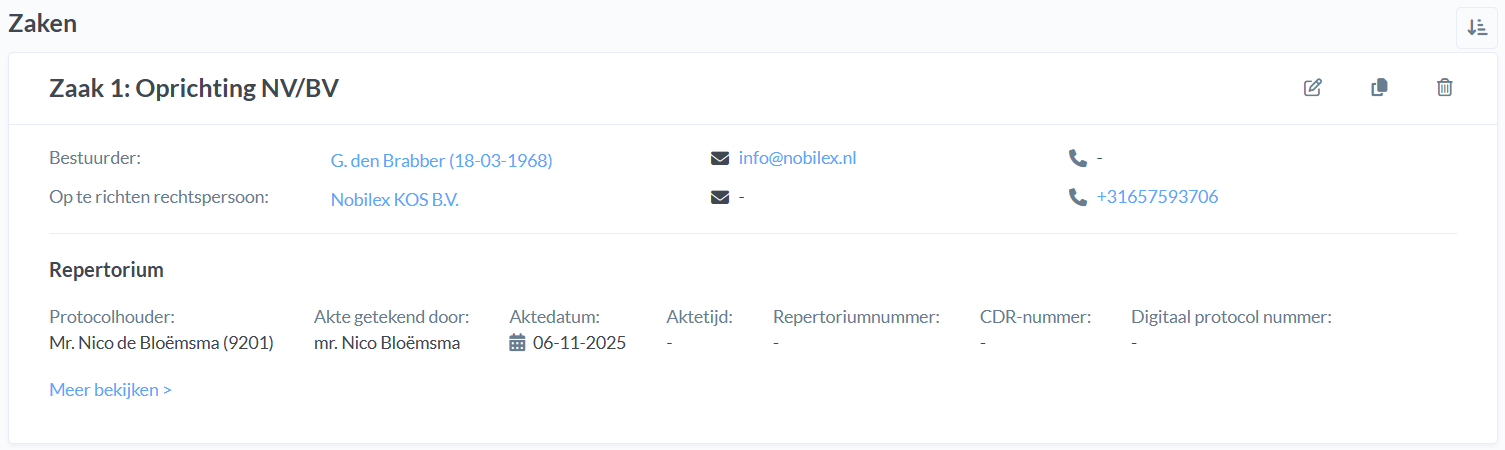Click the sort order icon next to Zaken

click(x=1477, y=28)
